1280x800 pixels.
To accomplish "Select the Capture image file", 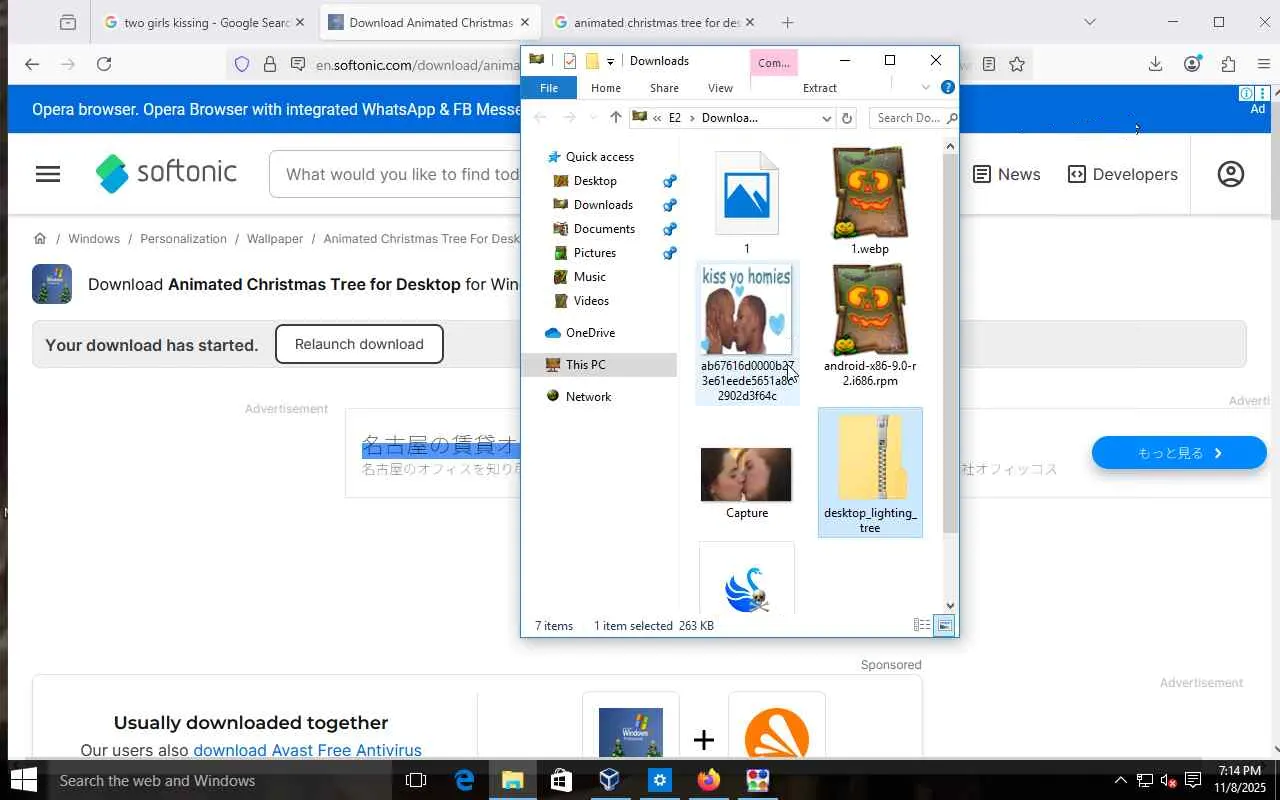I will 747,483.
